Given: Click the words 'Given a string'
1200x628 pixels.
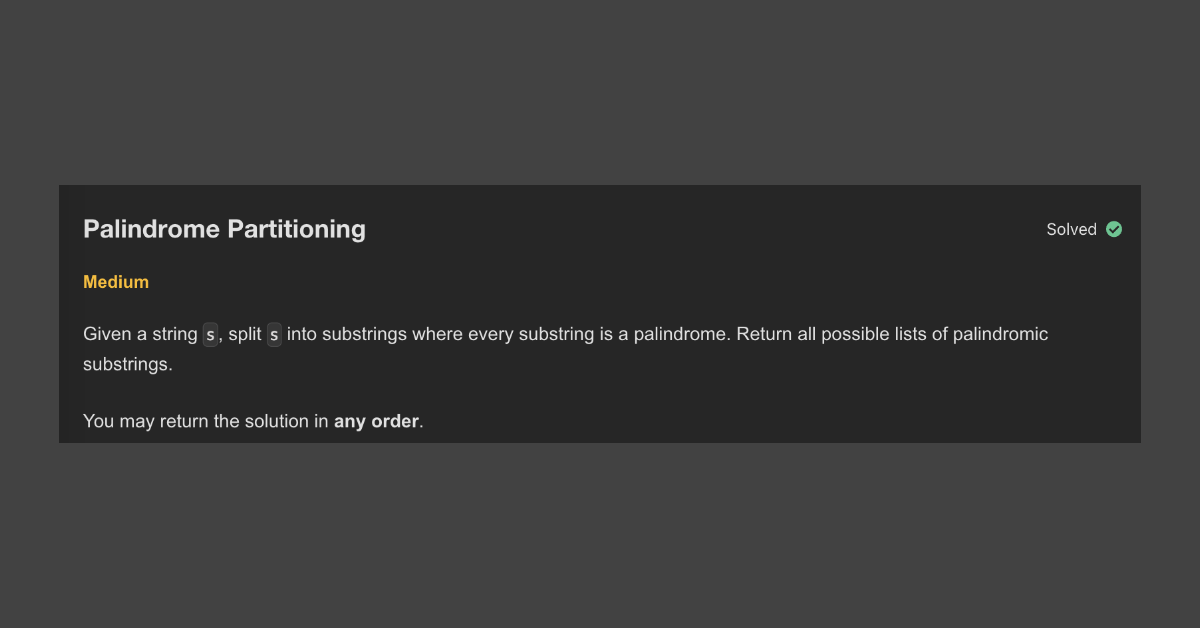Looking at the screenshot, I should point(140,334).
